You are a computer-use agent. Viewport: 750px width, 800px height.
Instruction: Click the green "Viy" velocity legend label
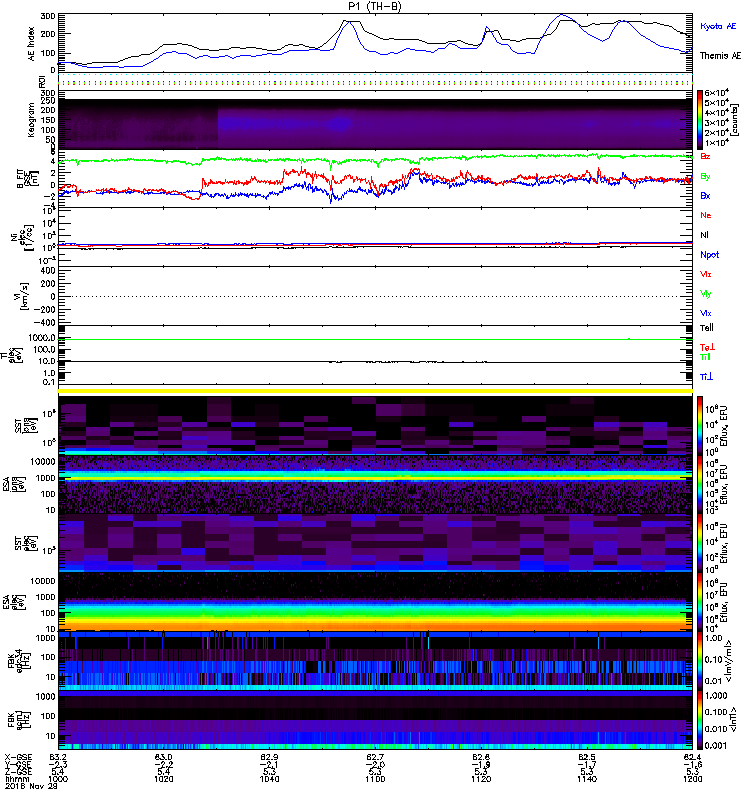(x=706, y=294)
